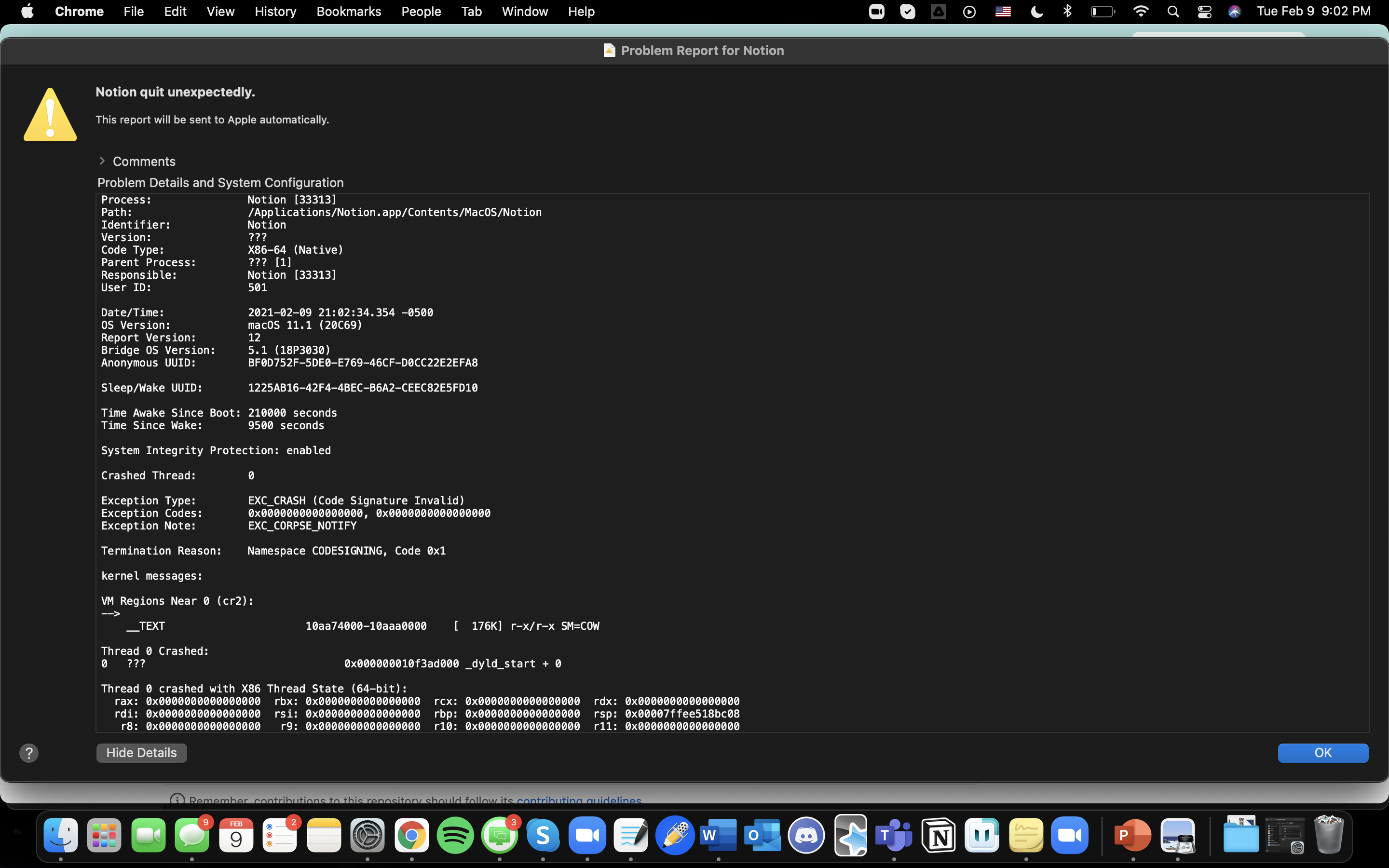This screenshot has height=868, width=1389.
Task: Open Reminders from the Dock
Action: (280, 835)
